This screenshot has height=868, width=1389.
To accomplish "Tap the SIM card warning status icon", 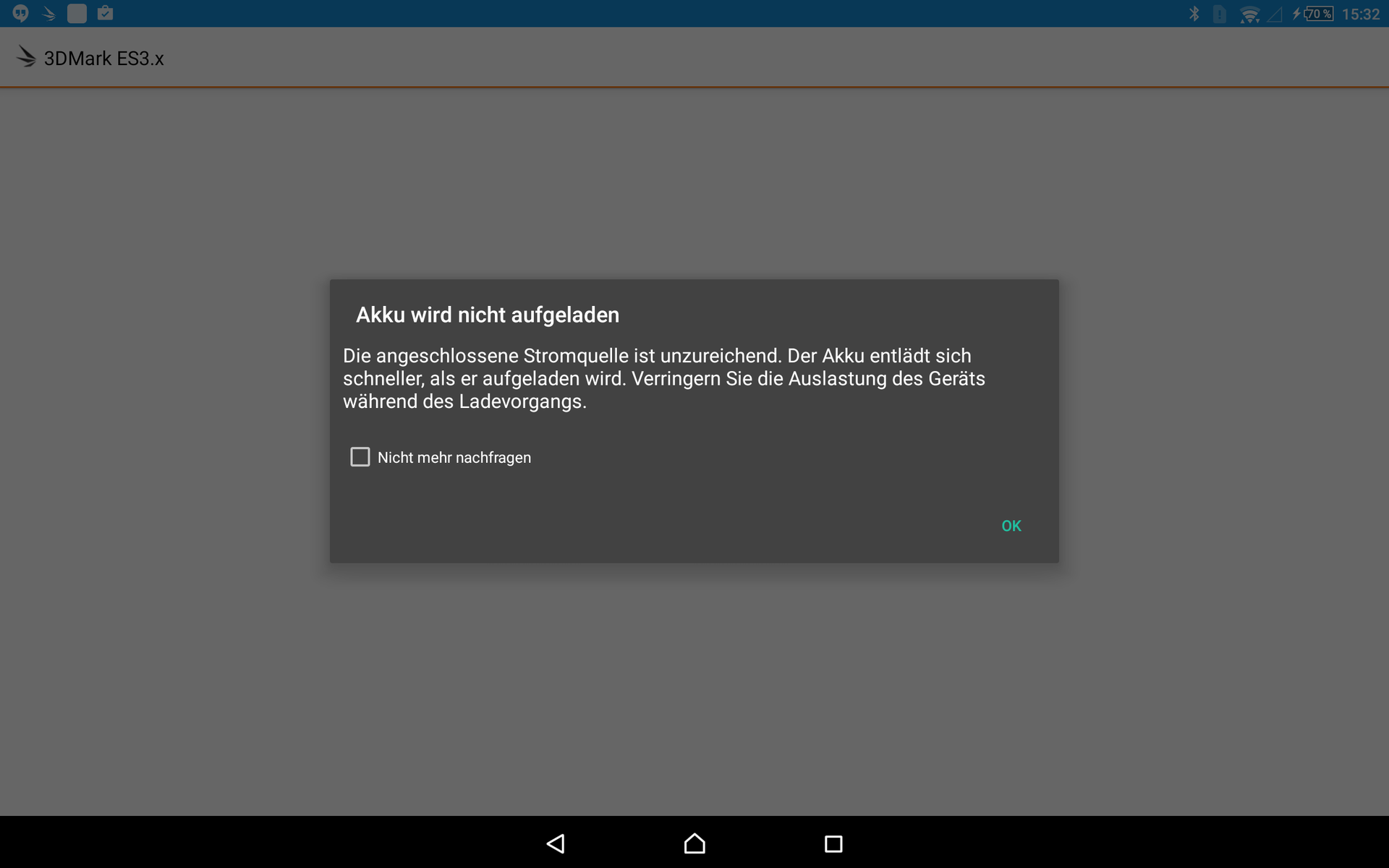I will pos(1220,14).
